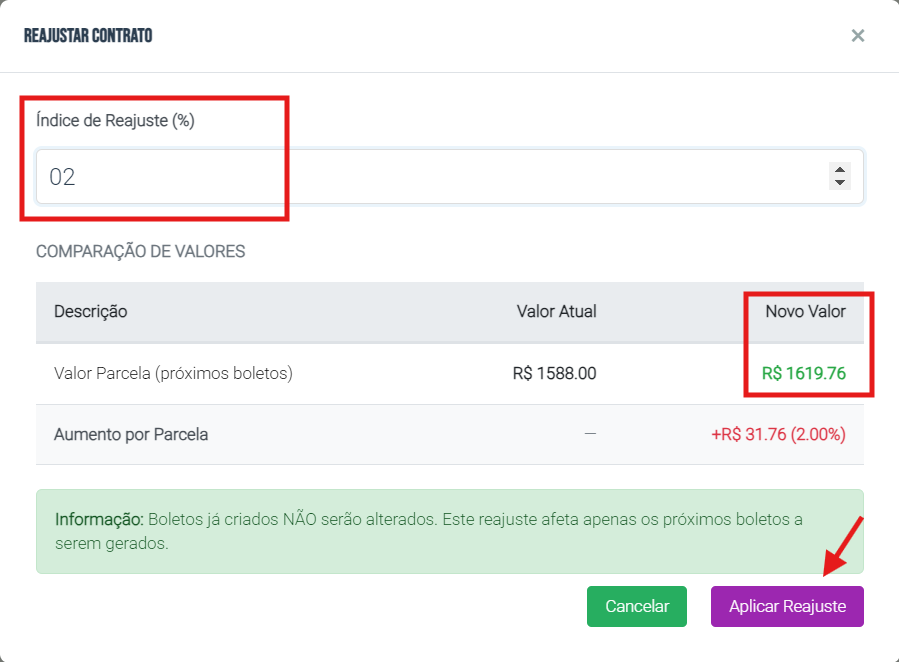Click the "Comparação de Valores" heading
The image size is (899, 662).
click(140, 251)
